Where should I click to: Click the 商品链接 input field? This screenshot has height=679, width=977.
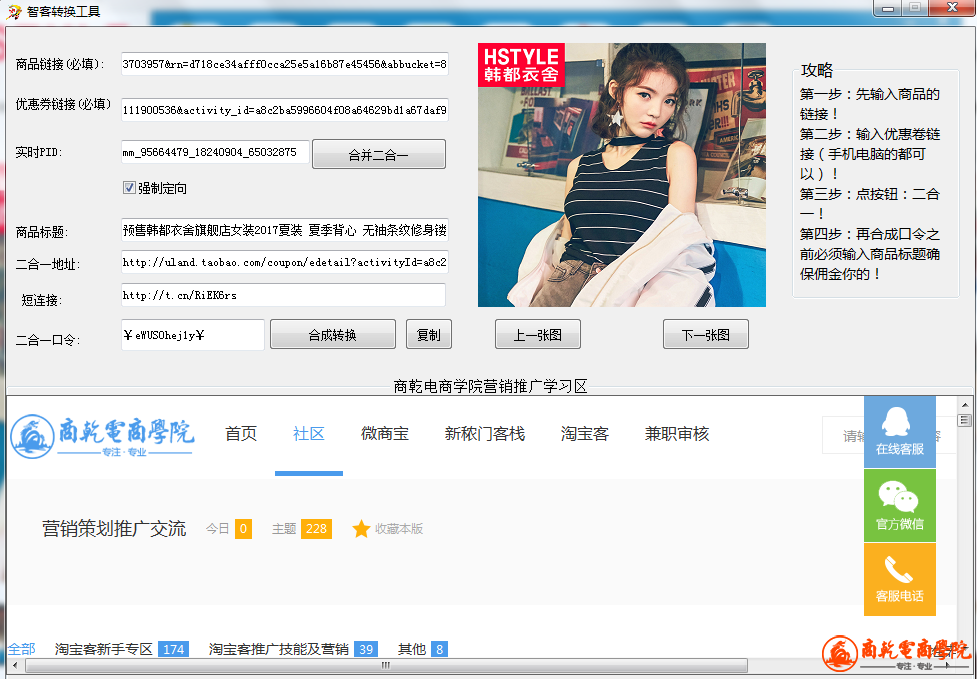[285, 64]
